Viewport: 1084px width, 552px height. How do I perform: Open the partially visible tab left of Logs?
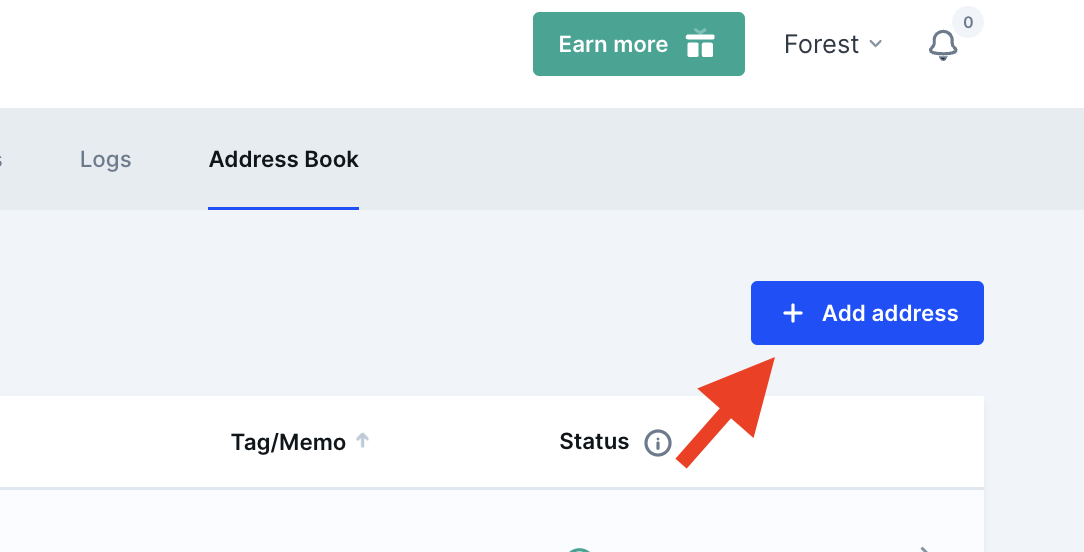click(x=1, y=160)
